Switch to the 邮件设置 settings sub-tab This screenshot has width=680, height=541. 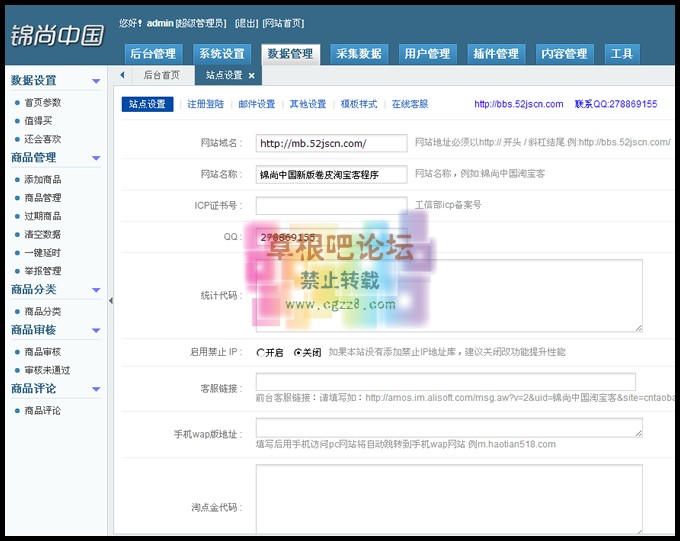click(257, 104)
